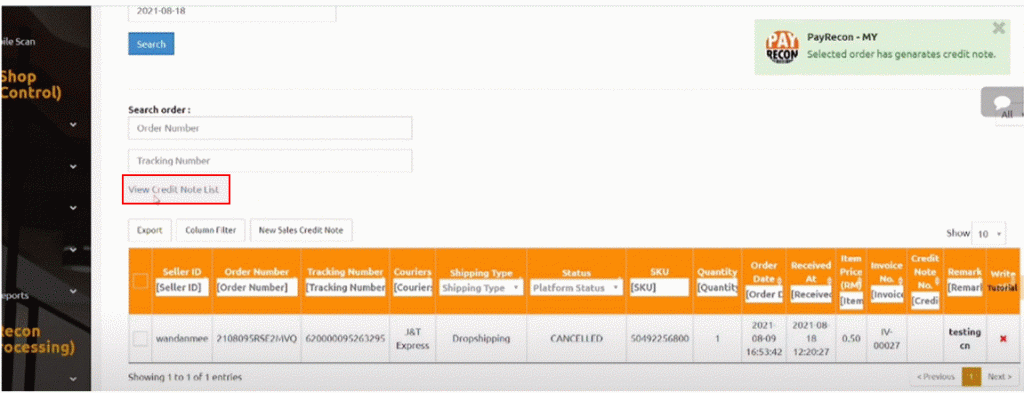Open the Platform Status filter dropdown
The height and width of the screenshot is (393, 1024).
point(576,287)
